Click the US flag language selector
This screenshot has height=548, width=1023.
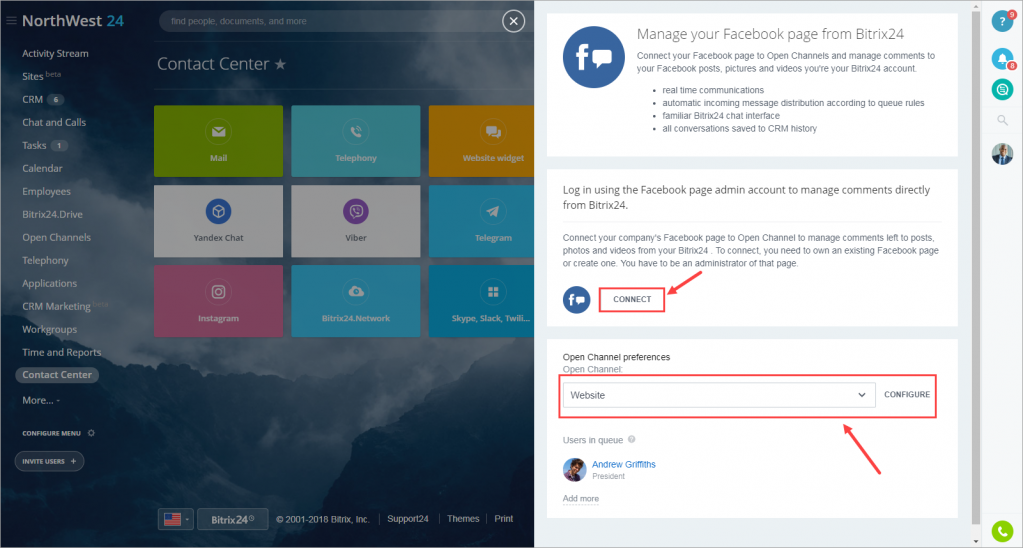(x=176, y=519)
